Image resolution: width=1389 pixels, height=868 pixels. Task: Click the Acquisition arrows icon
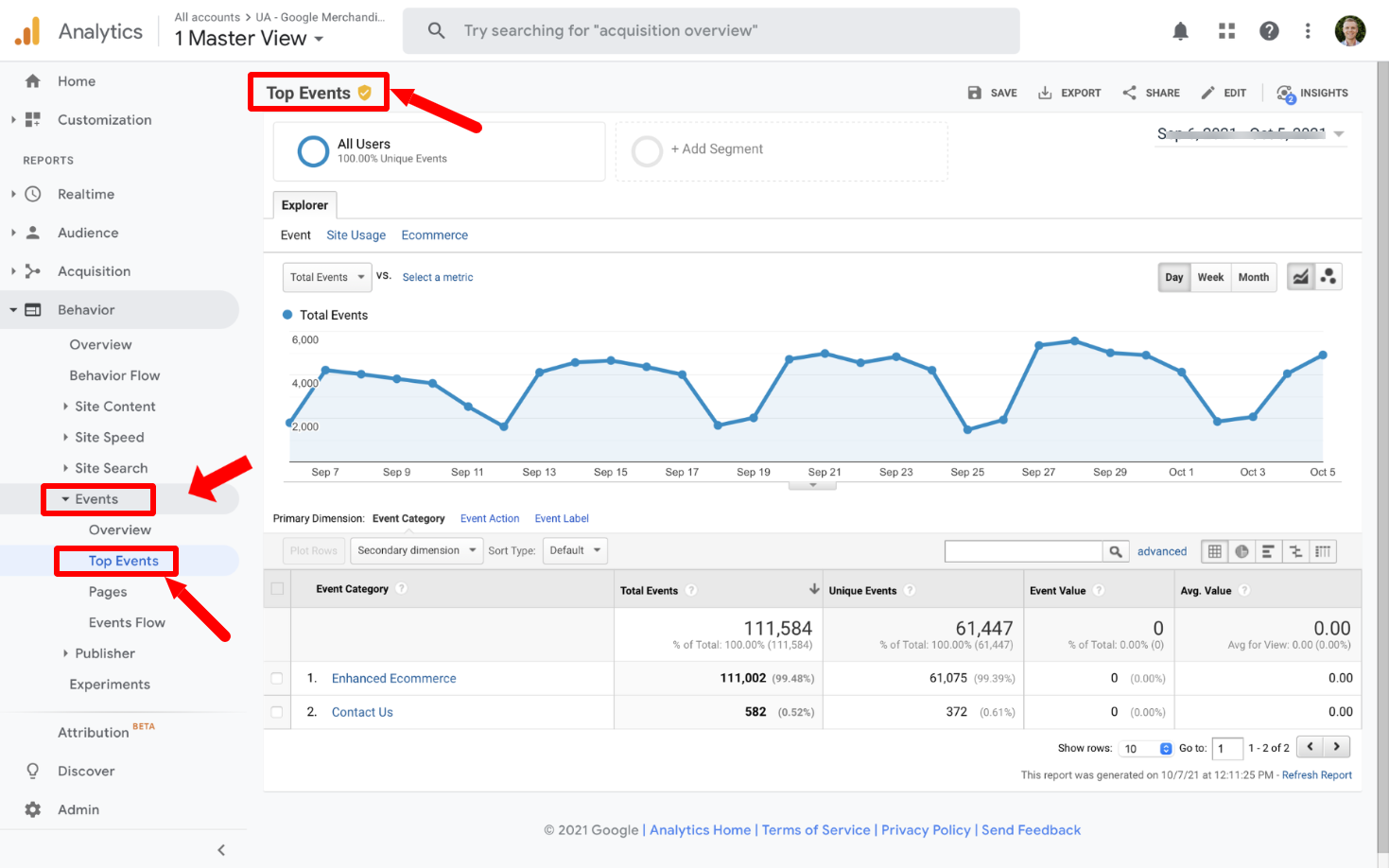(33, 271)
